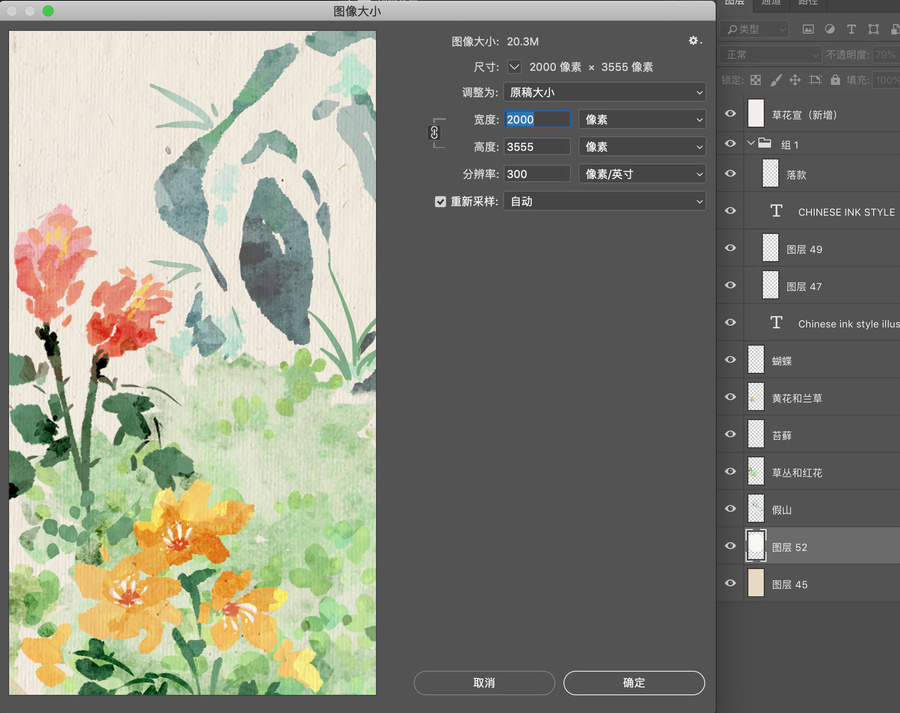Click the prevent artboard auto-nesting lock icon
Image resolution: width=900 pixels, height=713 pixels.
click(x=815, y=80)
